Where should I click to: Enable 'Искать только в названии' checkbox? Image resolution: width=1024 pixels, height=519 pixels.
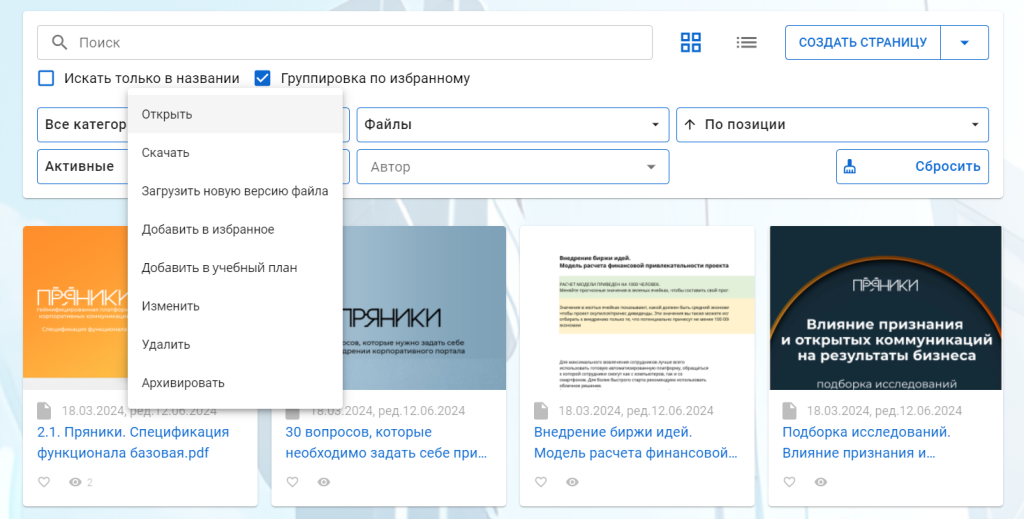46,78
